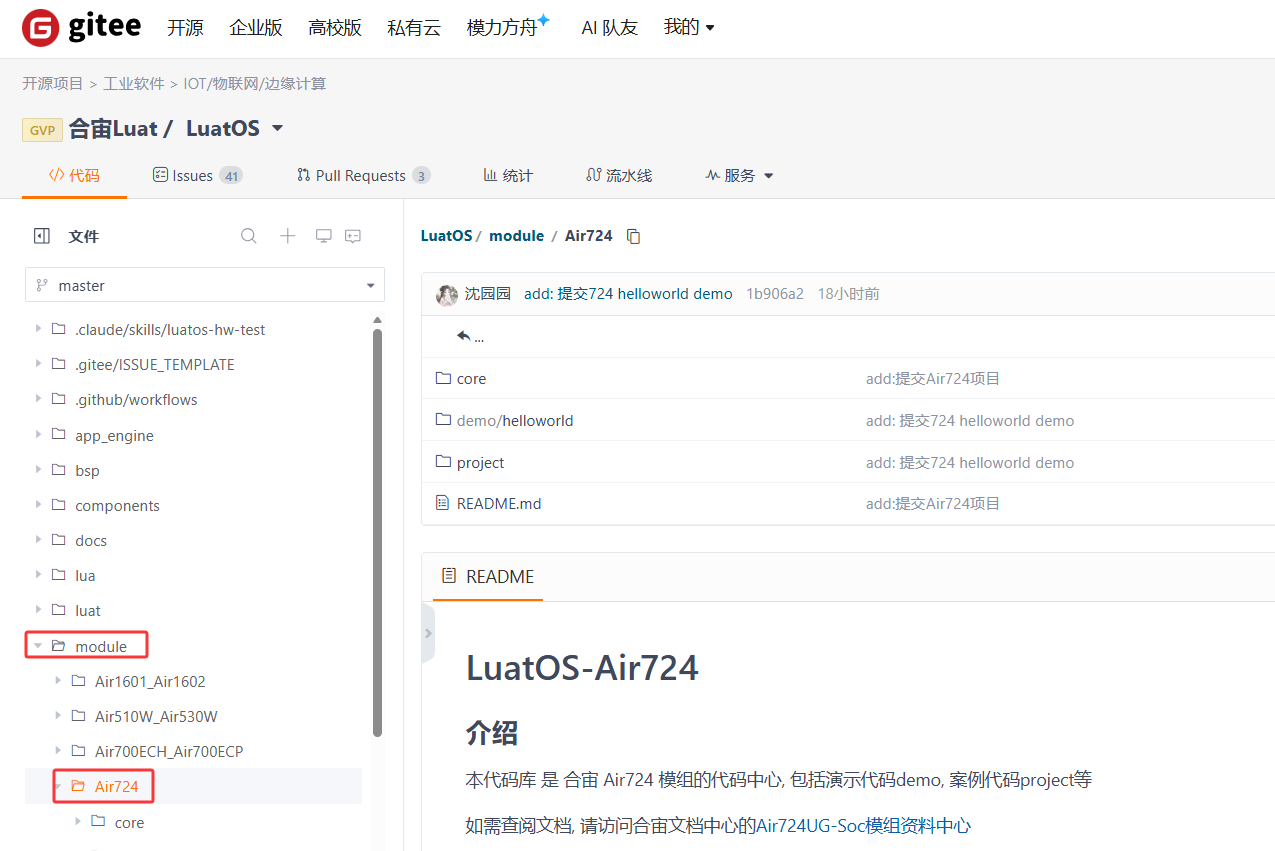Screen dimensions: 1275x851
Task: Collapse sidebar with the side handle arrow
Action: pos(428,633)
